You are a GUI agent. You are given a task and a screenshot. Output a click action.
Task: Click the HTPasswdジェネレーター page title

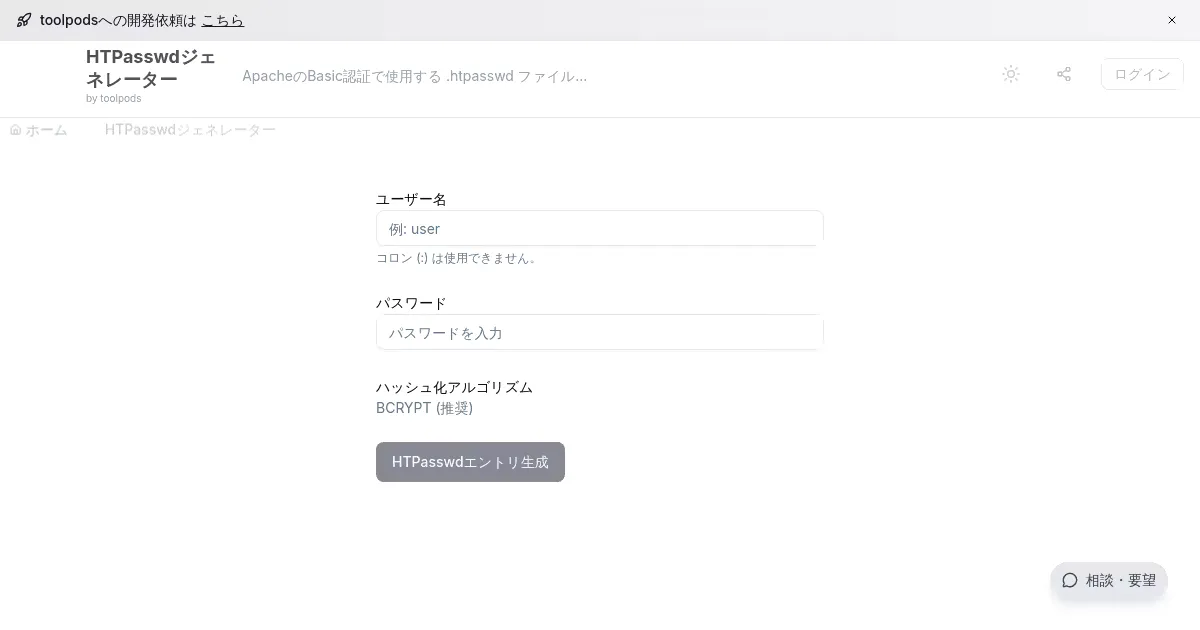click(150, 68)
